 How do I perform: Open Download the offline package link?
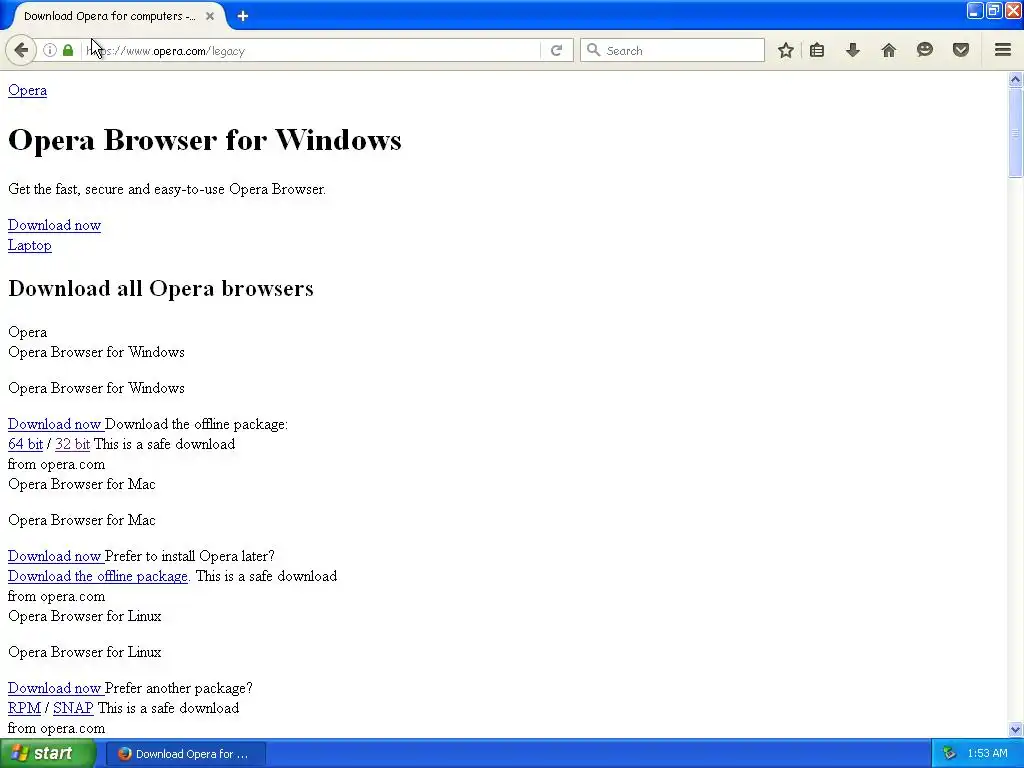[x=98, y=576]
